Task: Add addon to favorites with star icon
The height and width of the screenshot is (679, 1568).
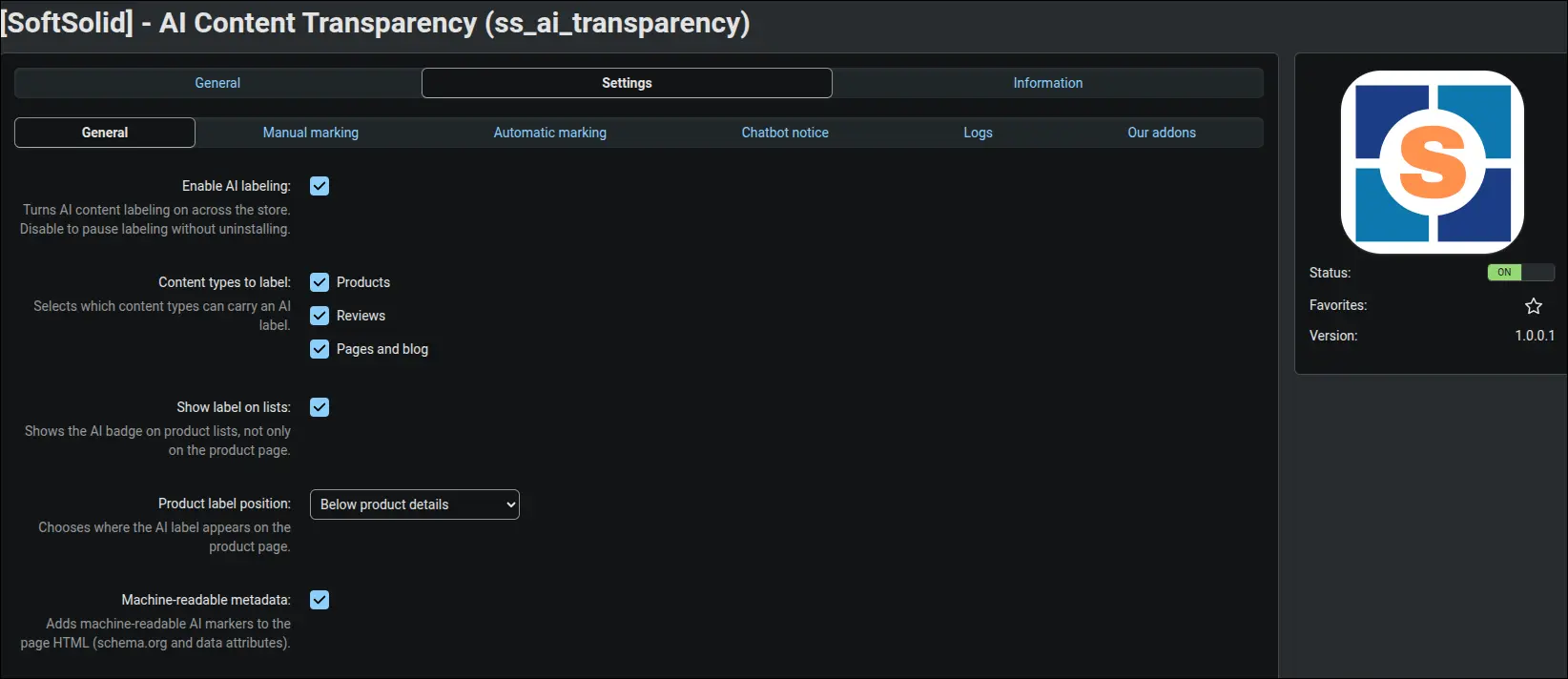Action: [1534, 306]
